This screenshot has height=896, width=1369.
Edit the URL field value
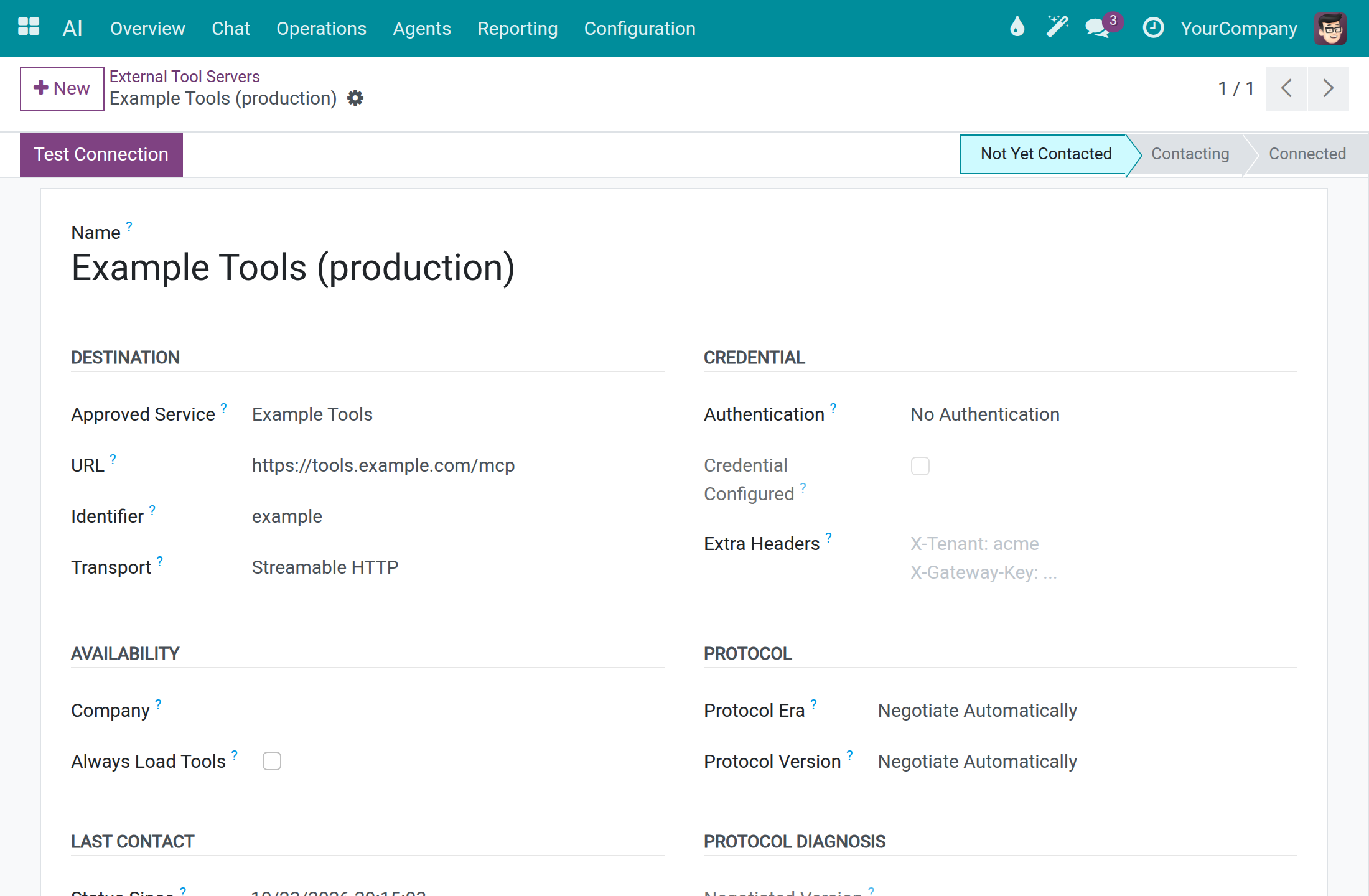coord(457,465)
